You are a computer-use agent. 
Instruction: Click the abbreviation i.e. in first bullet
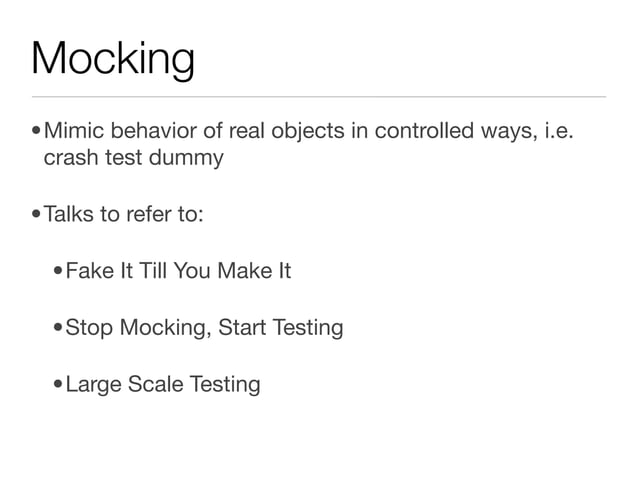pyautogui.click(x=559, y=131)
